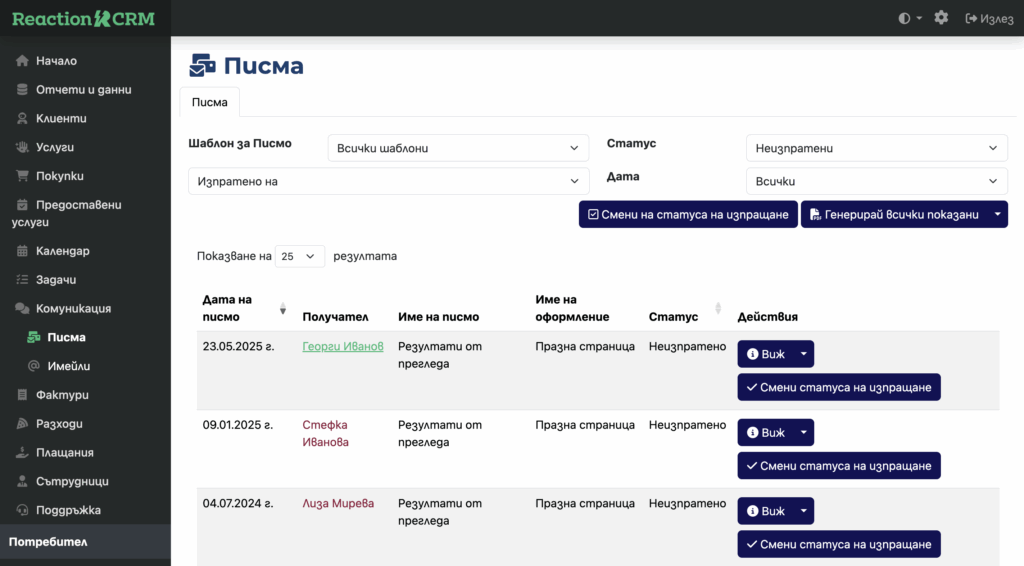Viewport: 1024px width, 566px height.
Task: Click the Изход logout link
Action: 989,18
